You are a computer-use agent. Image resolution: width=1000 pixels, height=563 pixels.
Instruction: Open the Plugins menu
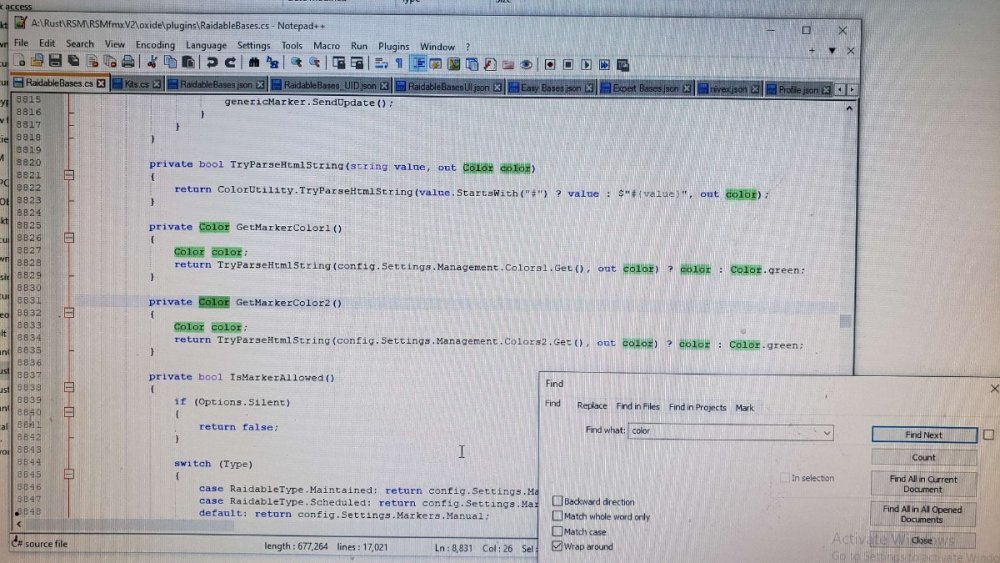pos(393,46)
